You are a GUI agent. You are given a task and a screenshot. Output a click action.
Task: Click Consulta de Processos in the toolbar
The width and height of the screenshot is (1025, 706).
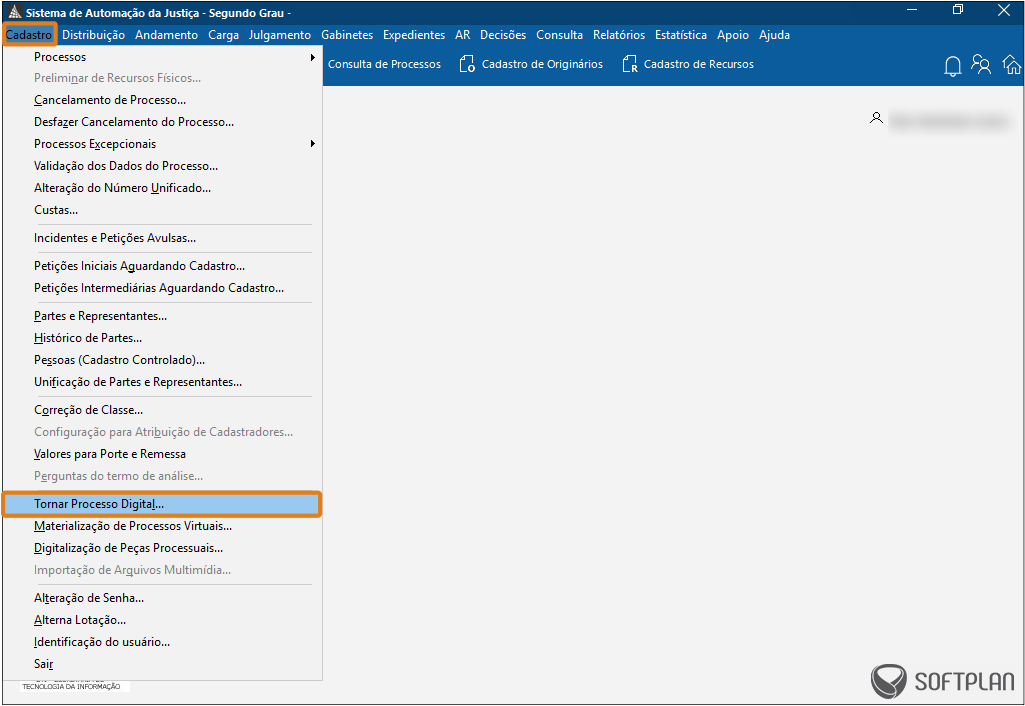tap(384, 64)
